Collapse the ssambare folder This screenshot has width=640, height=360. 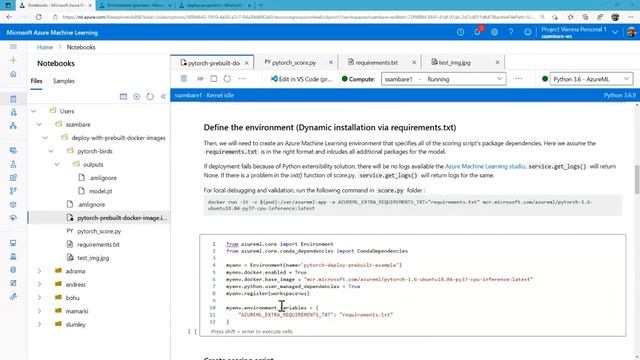tap(39, 124)
